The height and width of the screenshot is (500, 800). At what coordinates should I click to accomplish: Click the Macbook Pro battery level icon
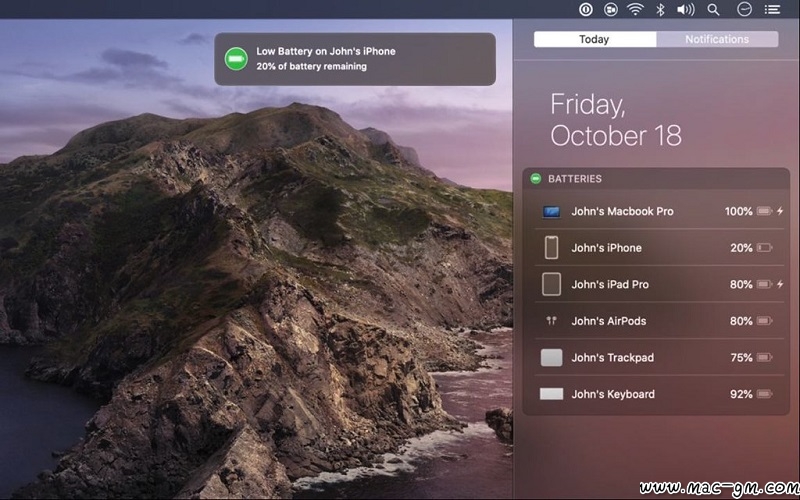(x=764, y=211)
